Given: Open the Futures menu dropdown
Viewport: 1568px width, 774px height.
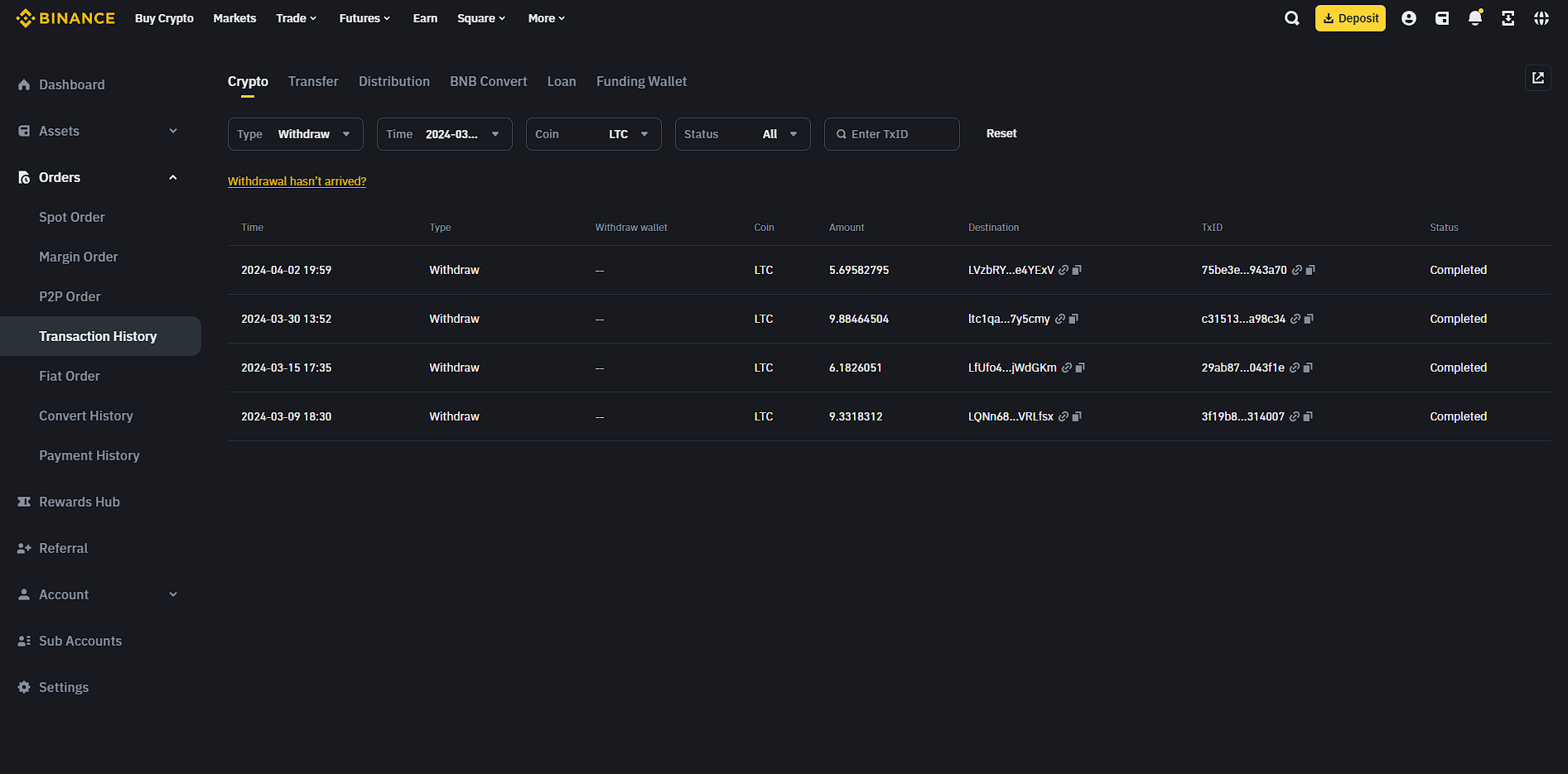Looking at the screenshot, I should click(x=364, y=18).
